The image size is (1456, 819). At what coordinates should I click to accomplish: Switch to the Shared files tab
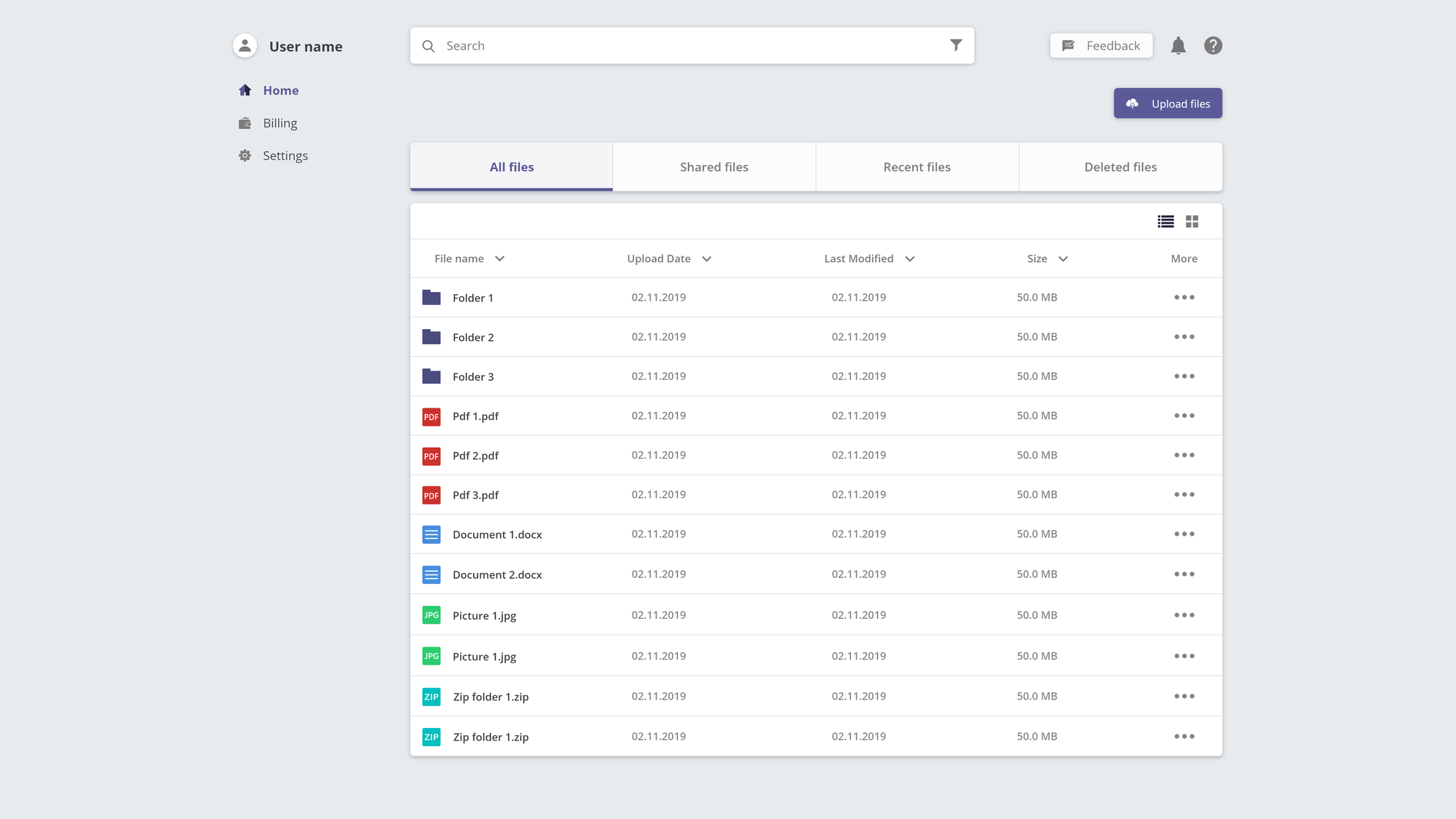tap(713, 167)
